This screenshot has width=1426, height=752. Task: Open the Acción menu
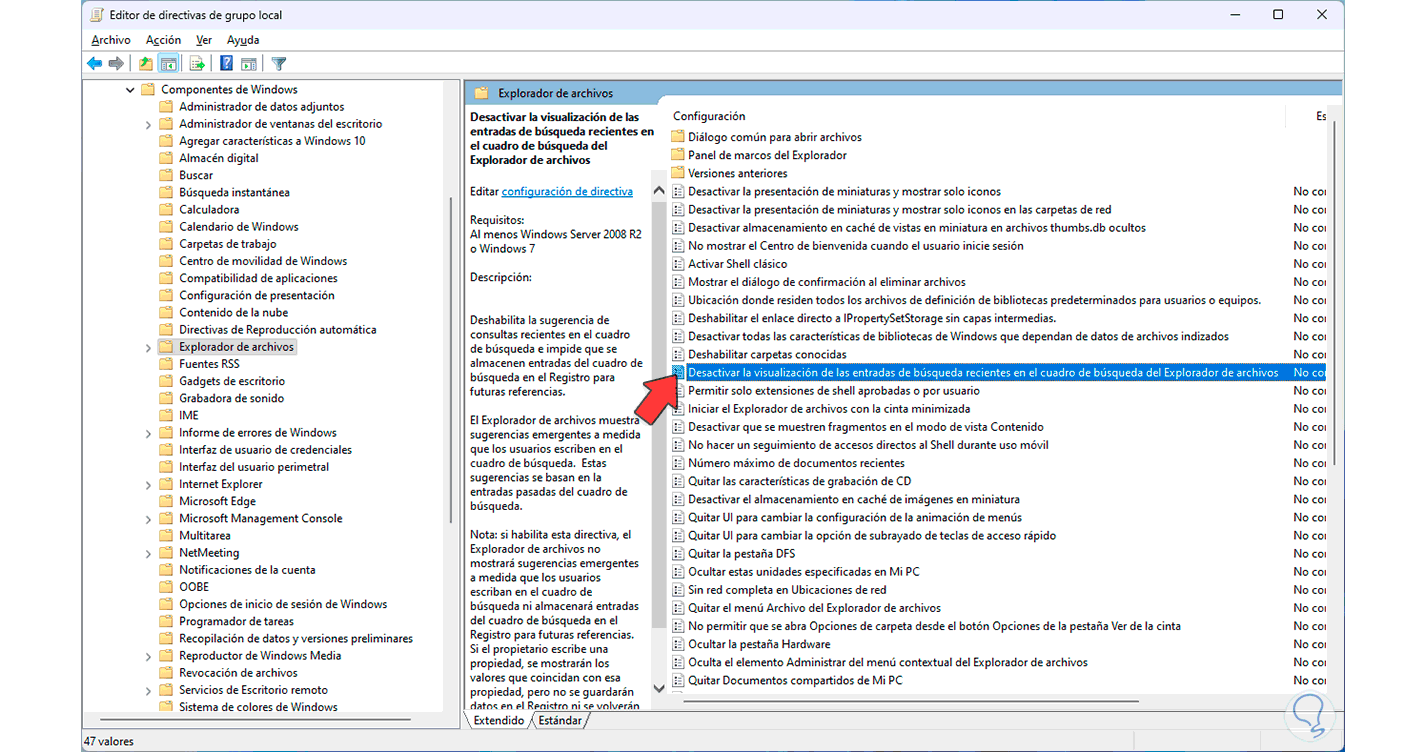164,40
